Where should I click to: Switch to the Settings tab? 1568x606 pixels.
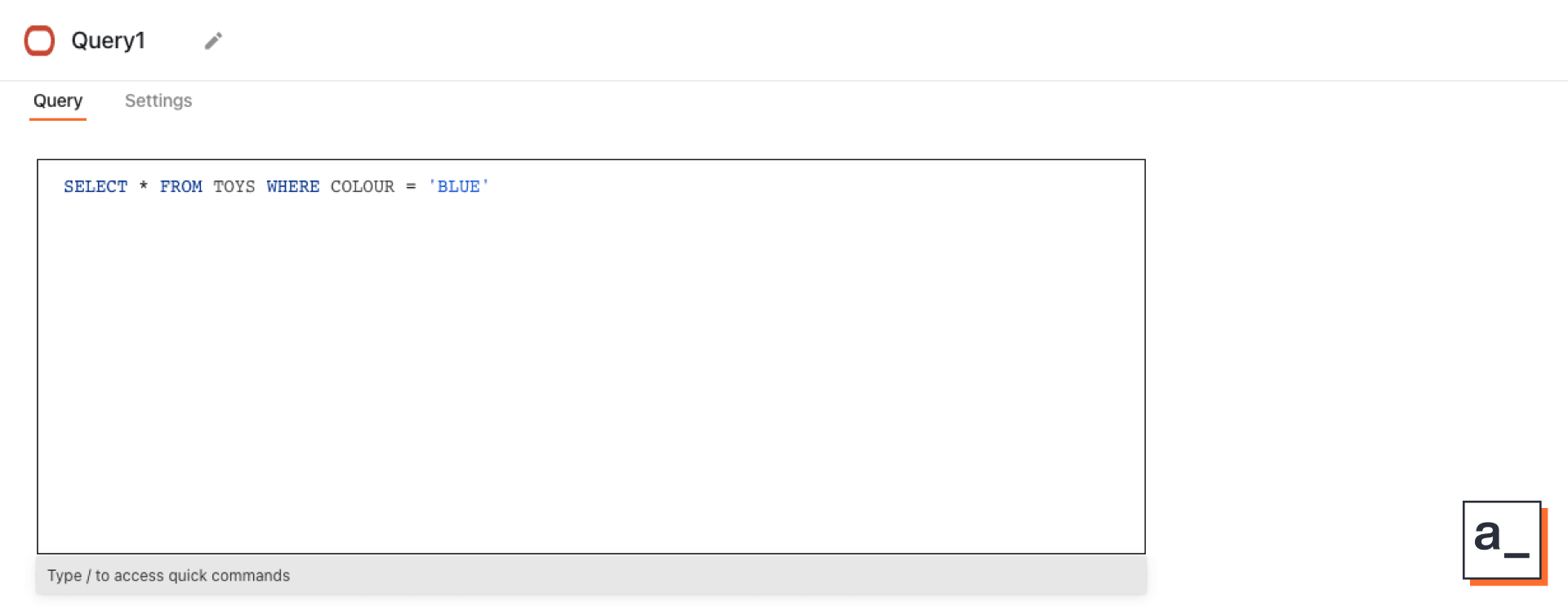click(x=158, y=100)
